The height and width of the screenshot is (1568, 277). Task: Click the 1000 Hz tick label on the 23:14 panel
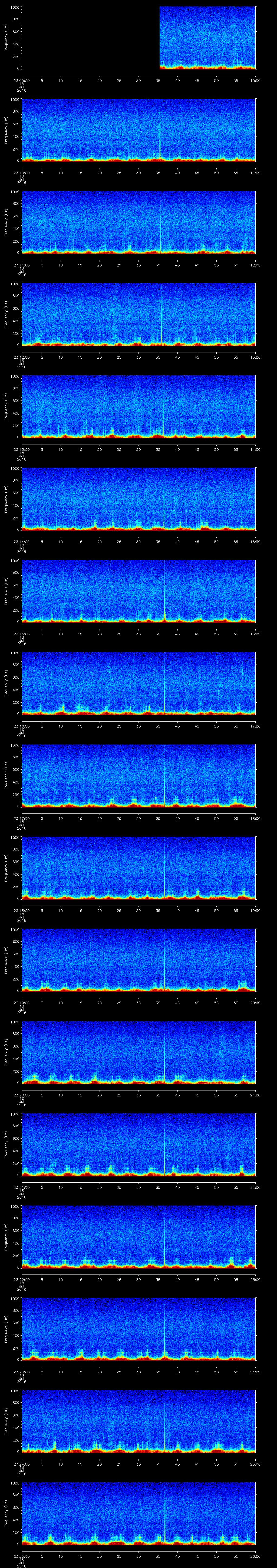click(x=15, y=469)
